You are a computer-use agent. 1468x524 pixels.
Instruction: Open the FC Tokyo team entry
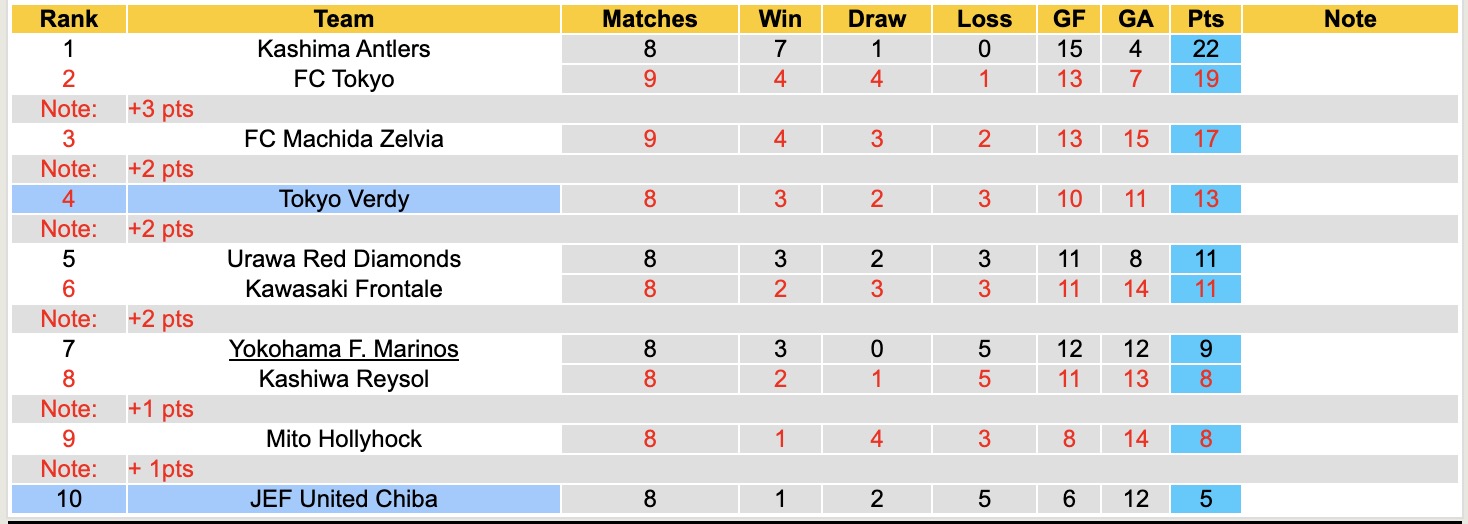pos(343,79)
